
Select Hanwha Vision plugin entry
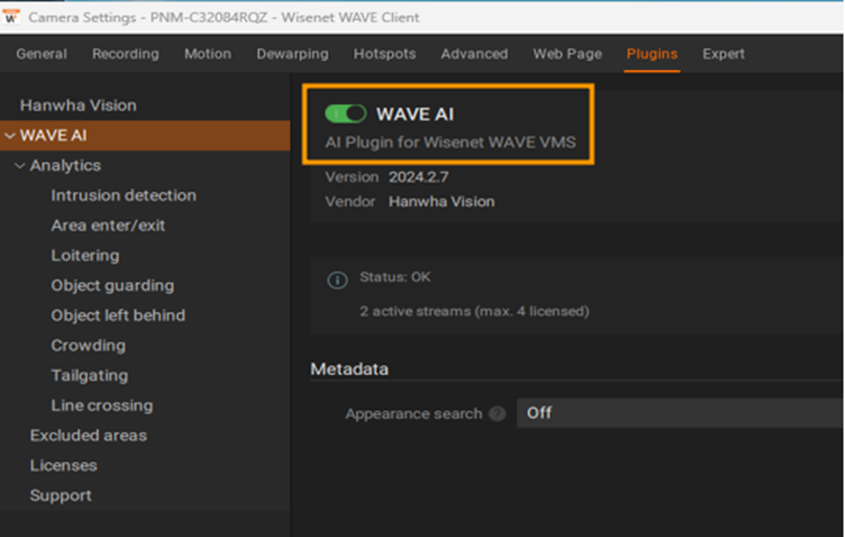click(78, 105)
